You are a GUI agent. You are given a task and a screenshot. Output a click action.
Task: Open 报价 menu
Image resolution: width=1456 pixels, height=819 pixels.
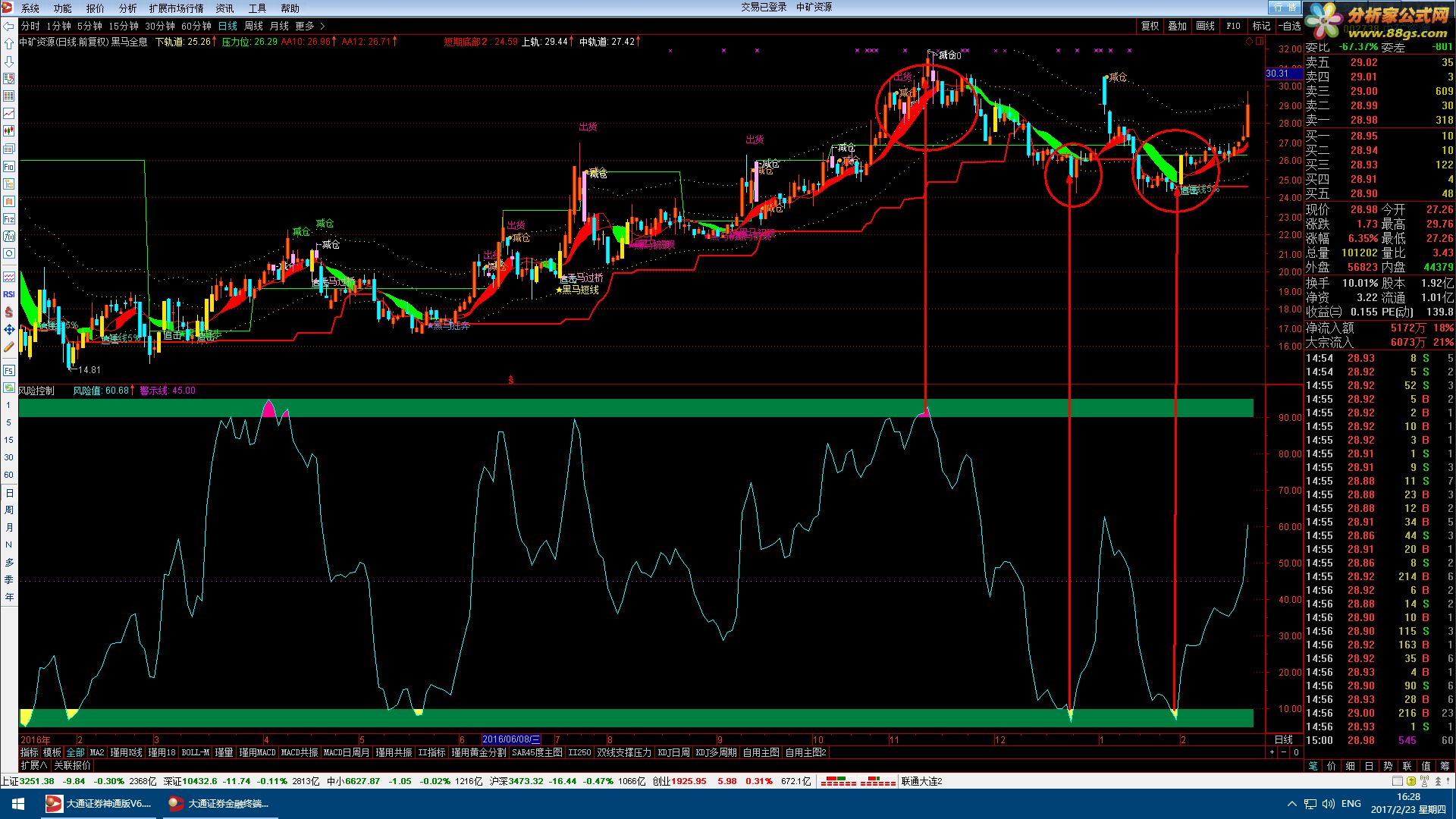[95, 8]
